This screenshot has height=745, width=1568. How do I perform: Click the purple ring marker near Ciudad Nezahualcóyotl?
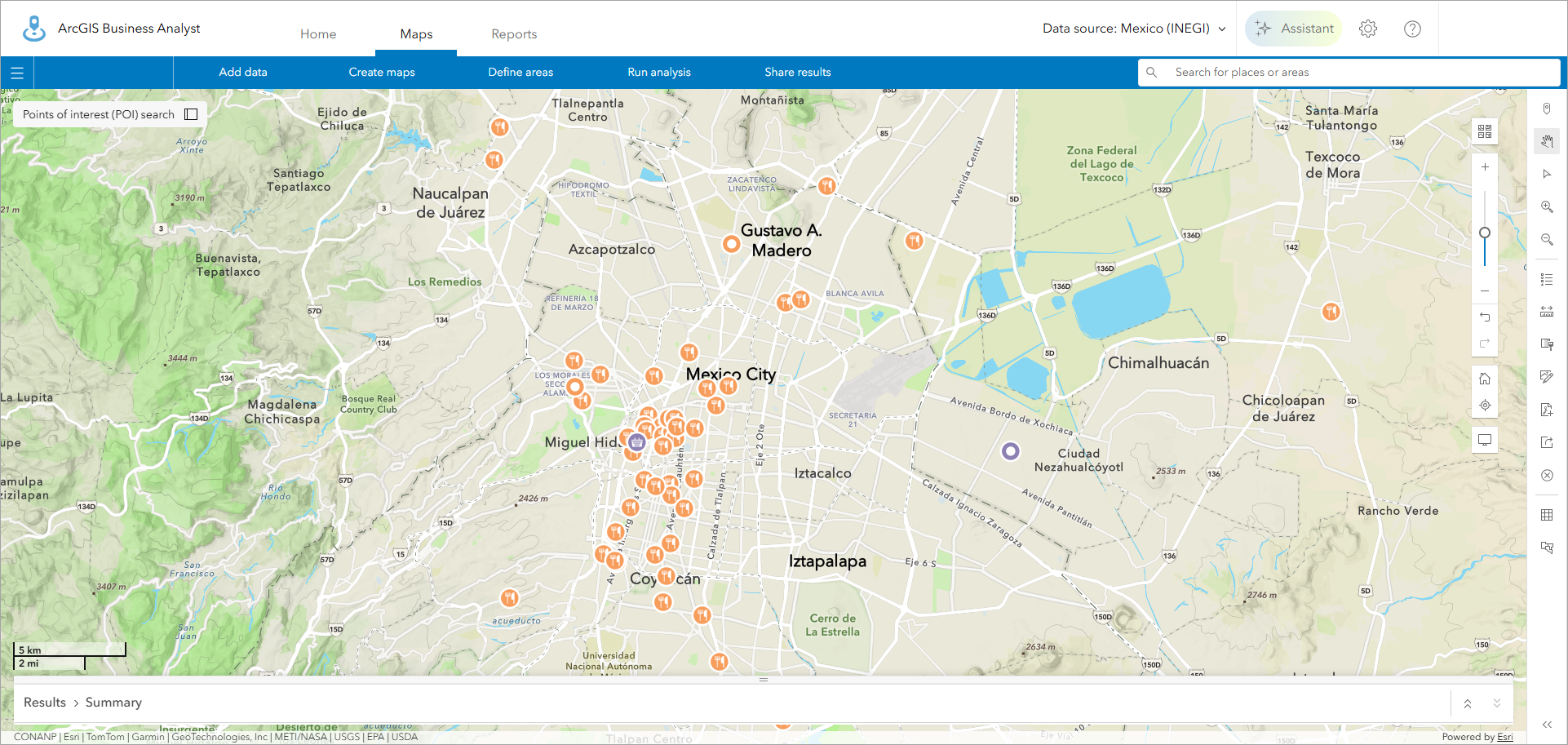tap(1011, 450)
